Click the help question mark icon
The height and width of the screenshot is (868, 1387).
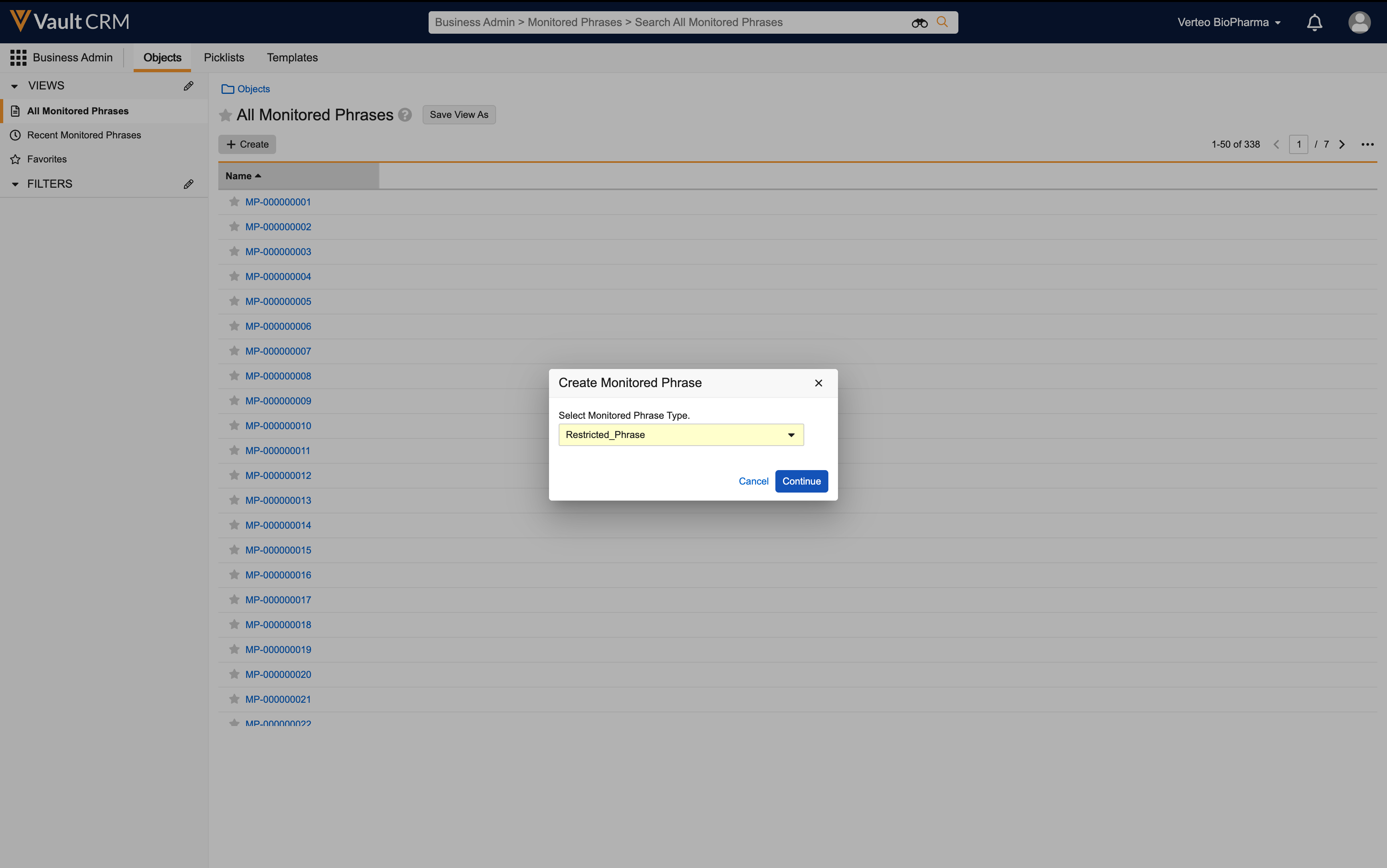coord(405,115)
